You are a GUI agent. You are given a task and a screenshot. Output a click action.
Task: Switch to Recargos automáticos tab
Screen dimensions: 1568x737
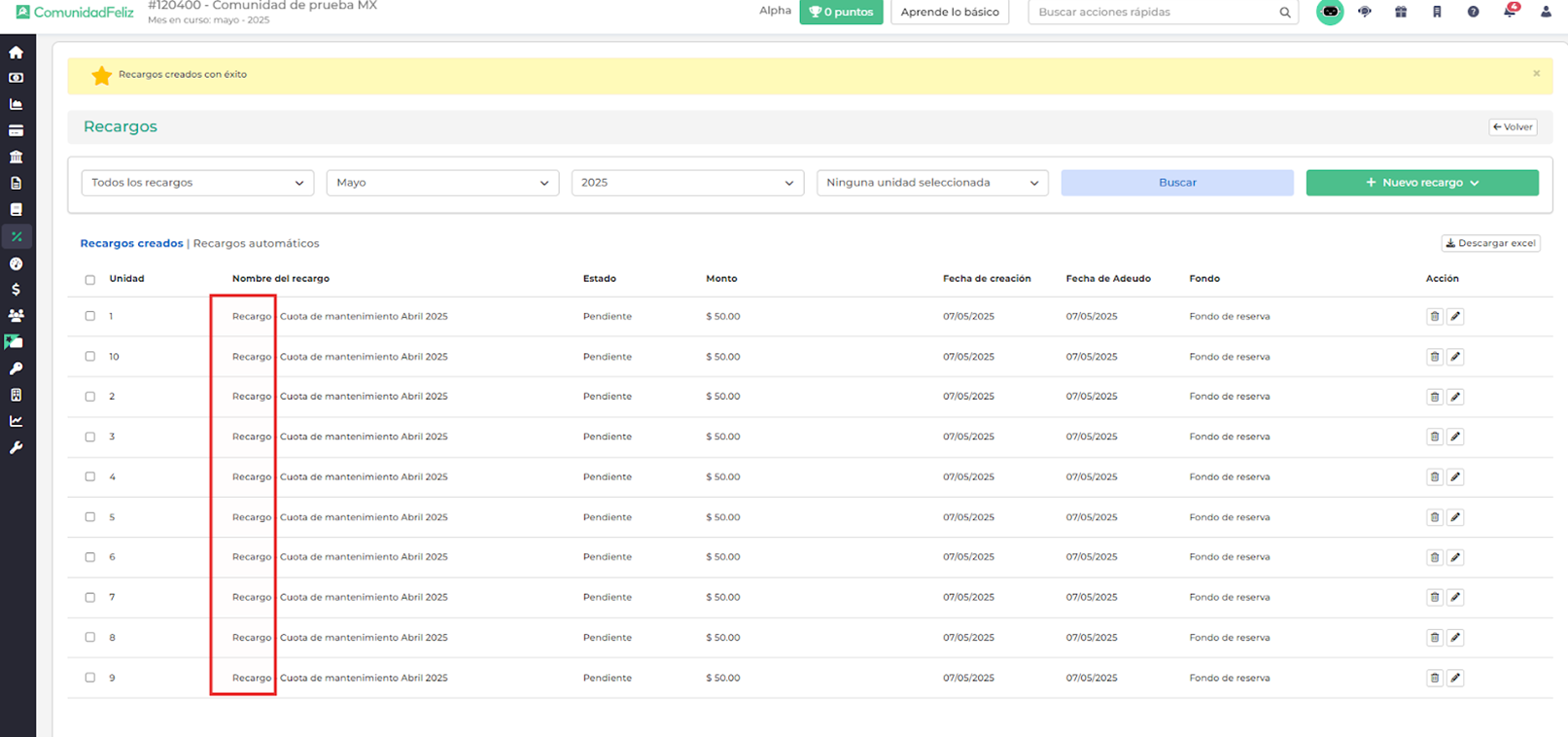[x=256, y=243]
